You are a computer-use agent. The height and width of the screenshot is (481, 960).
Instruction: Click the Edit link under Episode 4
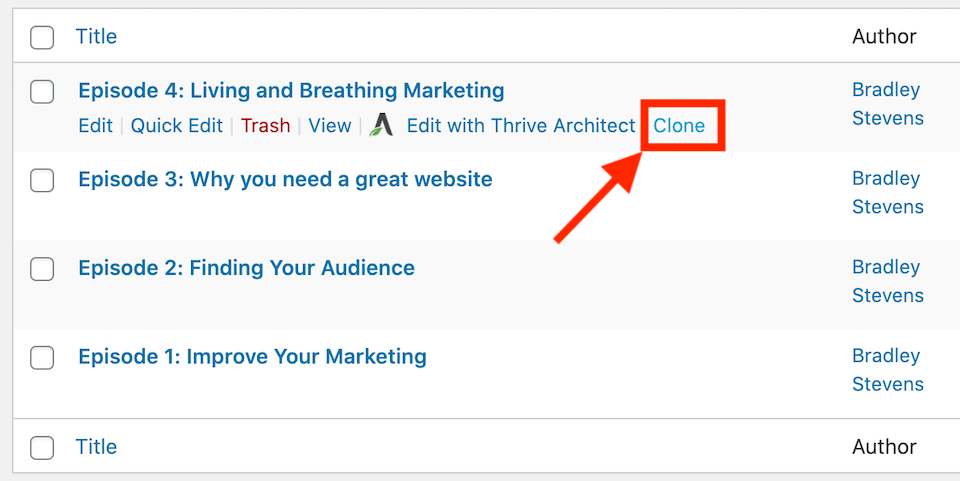point(96,125)
